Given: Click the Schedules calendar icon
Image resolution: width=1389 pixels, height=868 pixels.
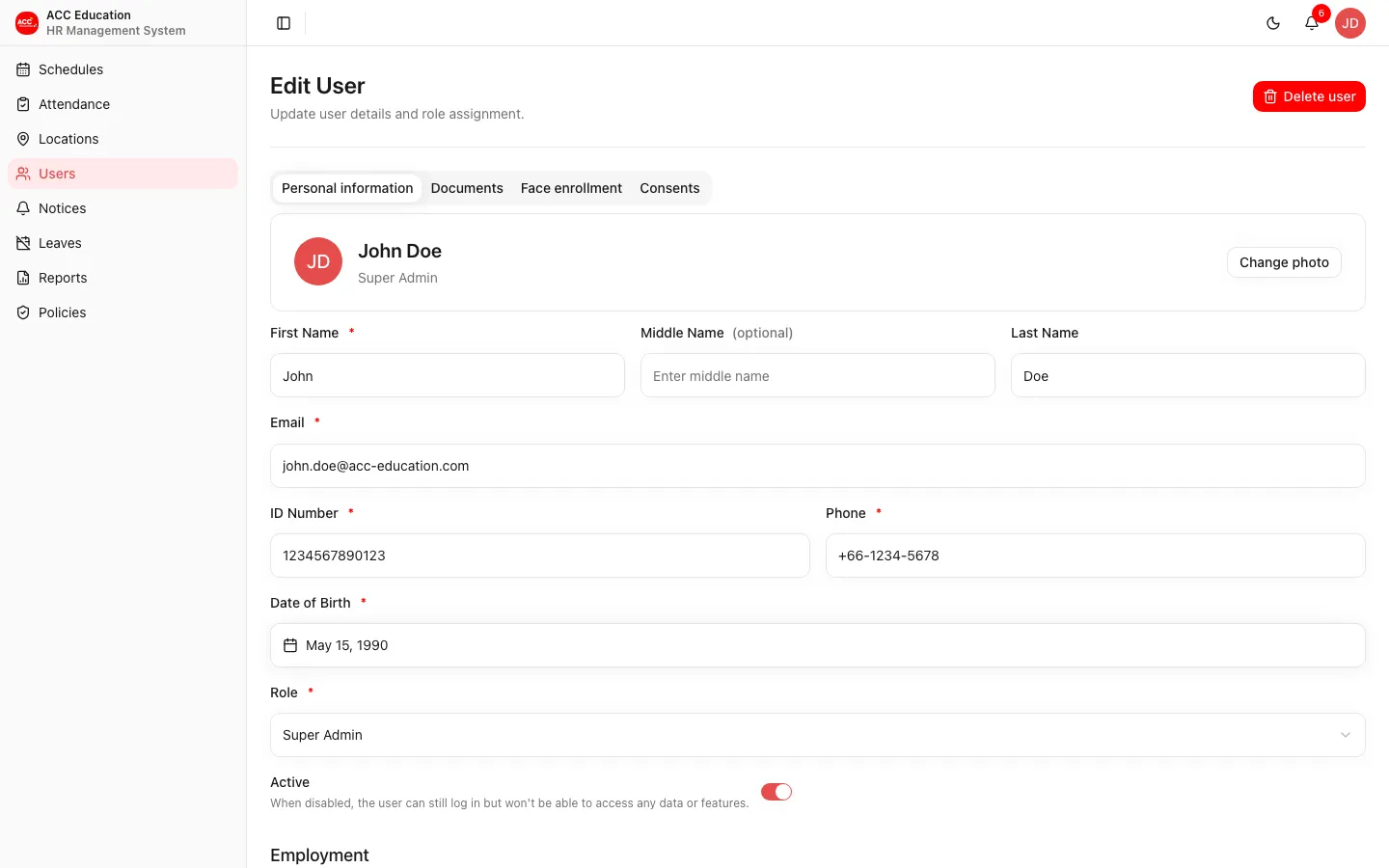Looking at the screenshot, I should [x=23, y=69].
